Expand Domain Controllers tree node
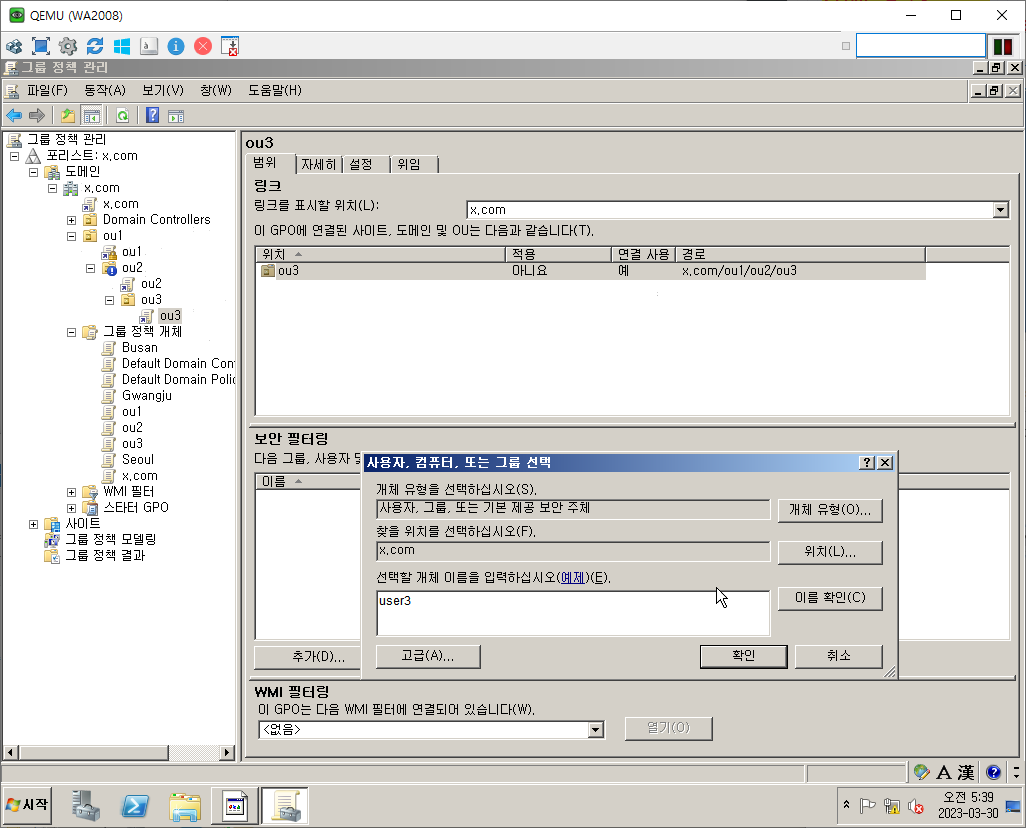1026x828 pixels. tap(71, 220)
